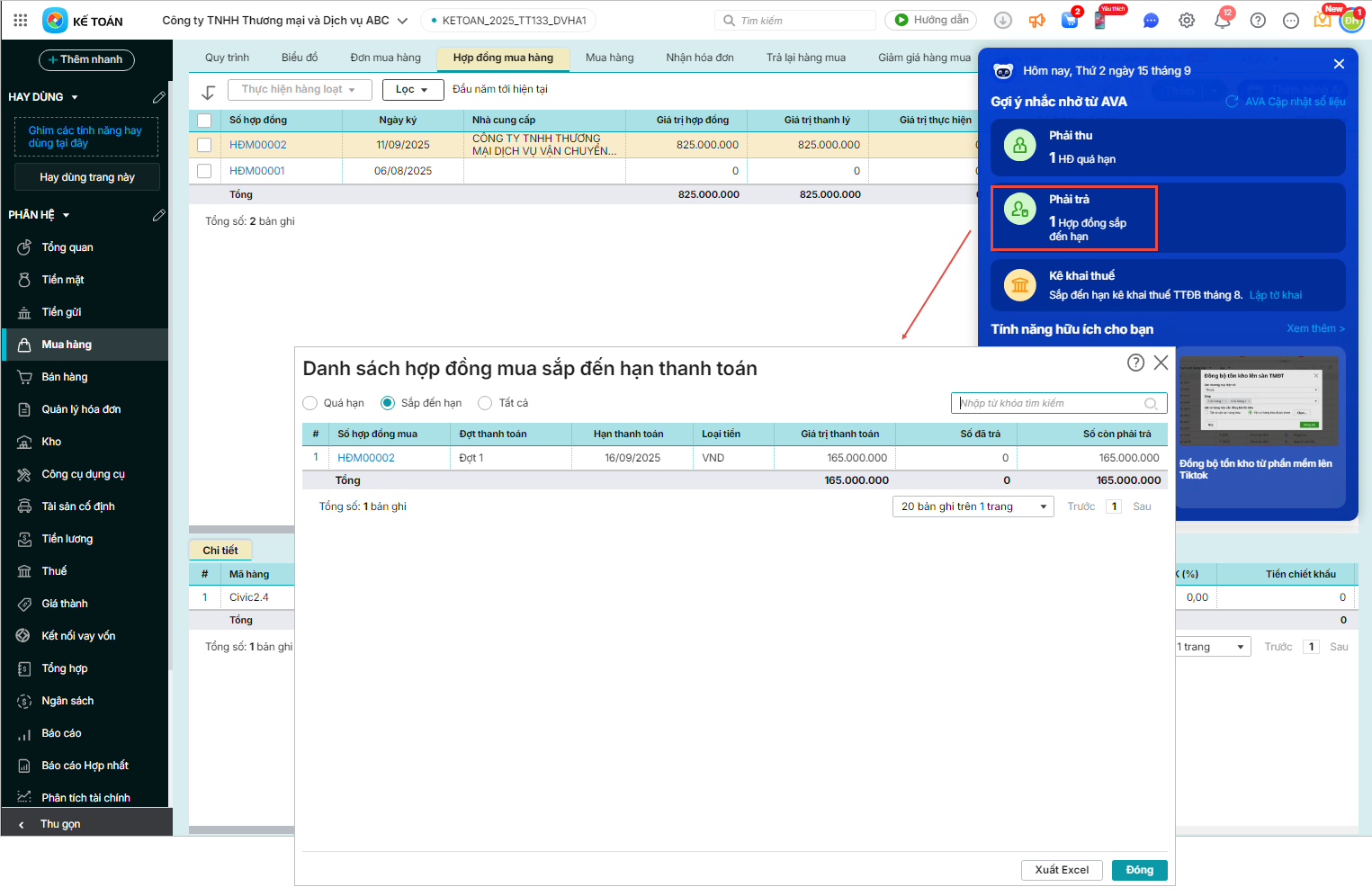The width and height of the screenshot is (1372, 896).
Task: Open the HĐM00002 link in dialog list
Action: pyautogui.click(x=366, y=458)
